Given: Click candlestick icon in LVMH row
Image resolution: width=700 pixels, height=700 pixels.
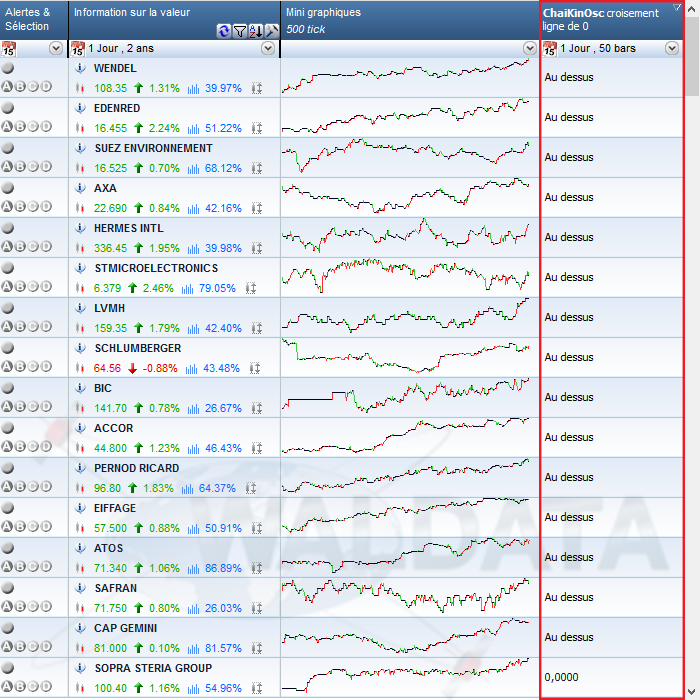Looking at the screenshot, I should point(80,328).
